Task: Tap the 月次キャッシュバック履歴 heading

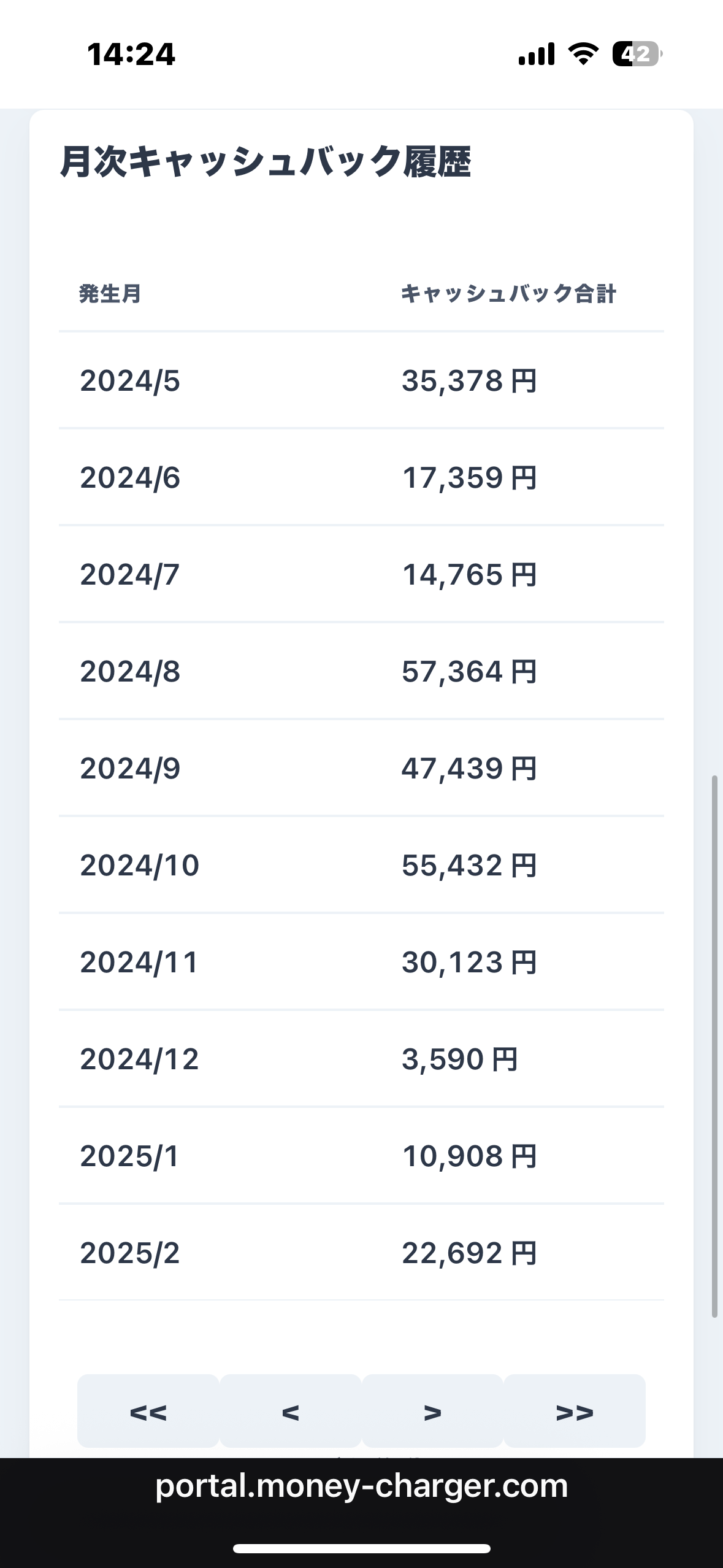Action: [x=266, y=162]
